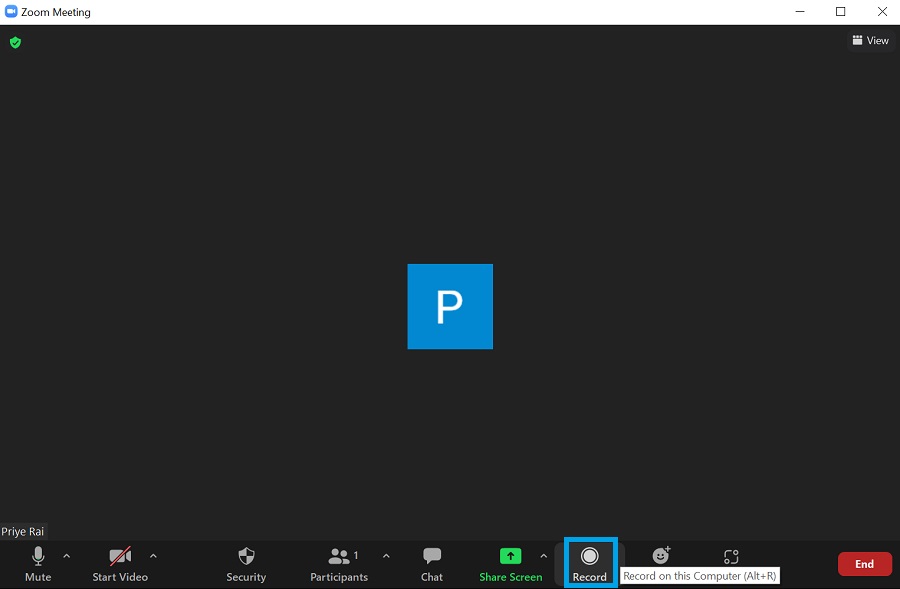The image size is (900, 589).
Task: End the meeting
Action: (864, 563)
